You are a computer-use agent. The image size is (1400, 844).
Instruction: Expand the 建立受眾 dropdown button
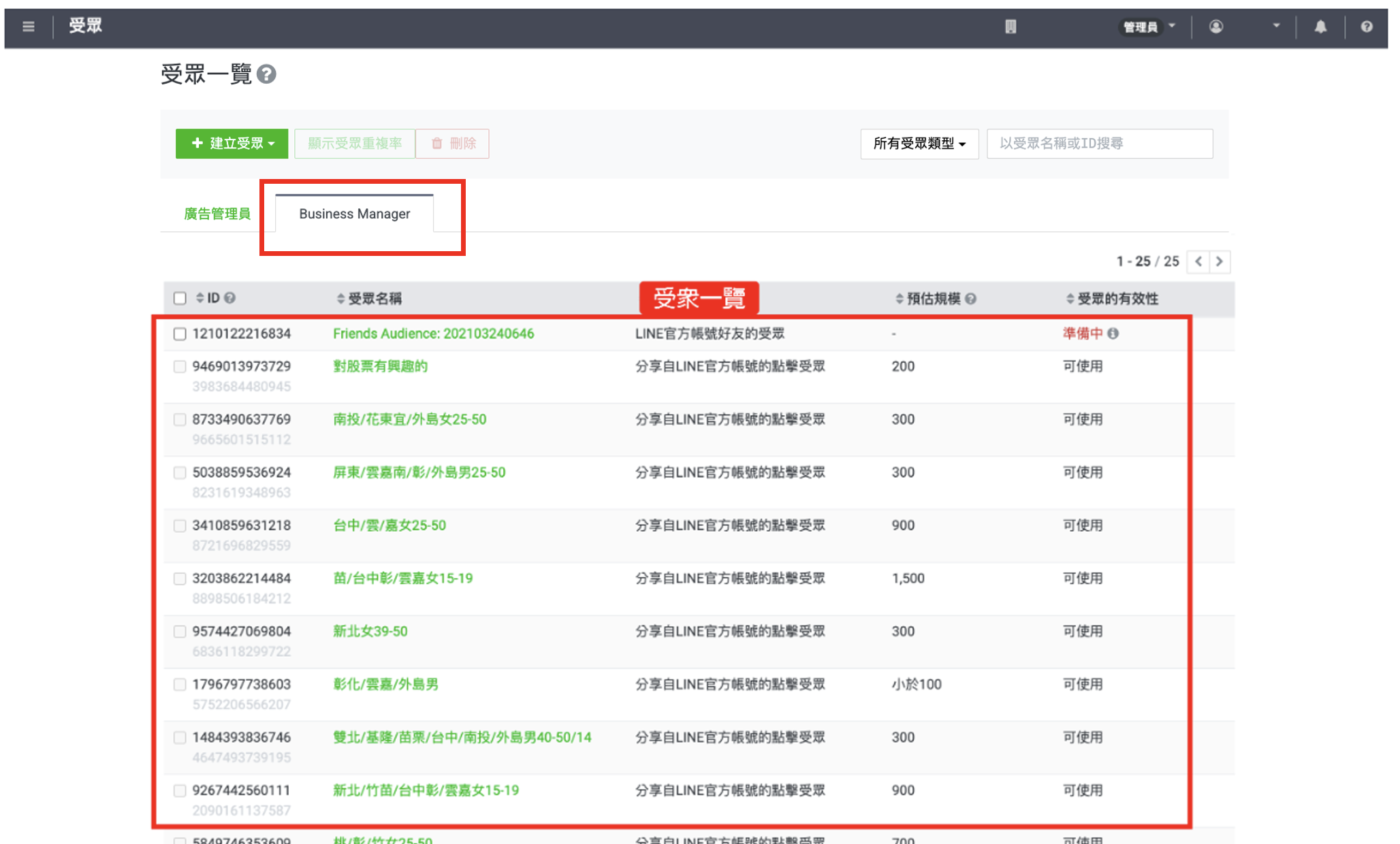click(232, 144)
